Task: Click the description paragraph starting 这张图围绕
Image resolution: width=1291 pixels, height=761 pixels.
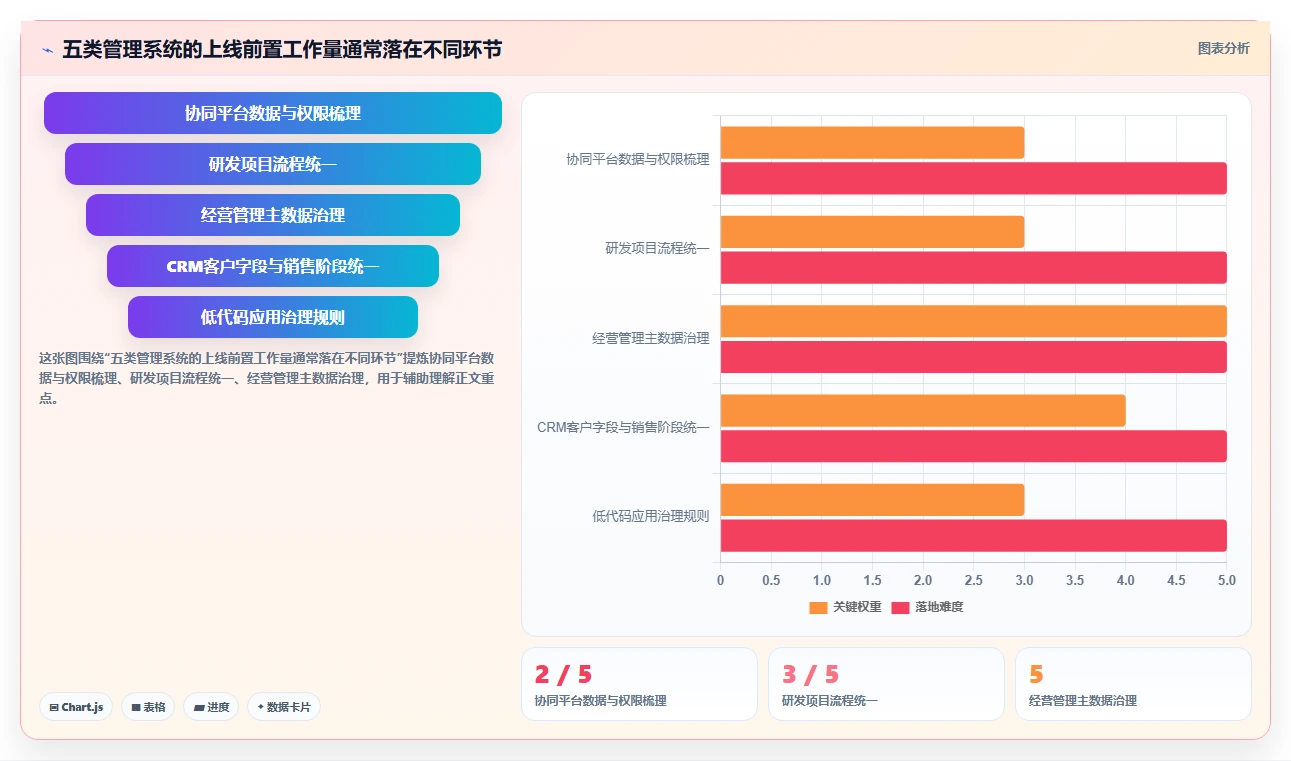Action: (266, 377)
